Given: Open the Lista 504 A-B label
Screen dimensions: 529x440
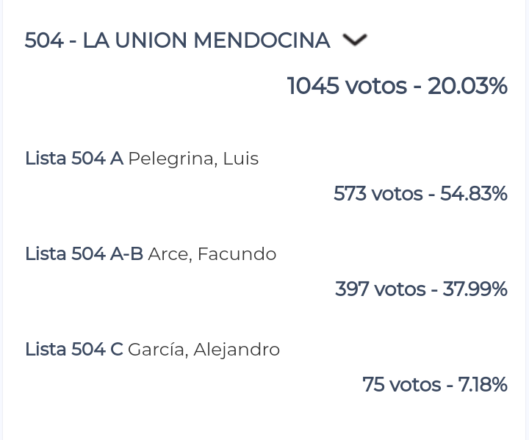Looking at the screenshot, I should (x=84, y=254).
